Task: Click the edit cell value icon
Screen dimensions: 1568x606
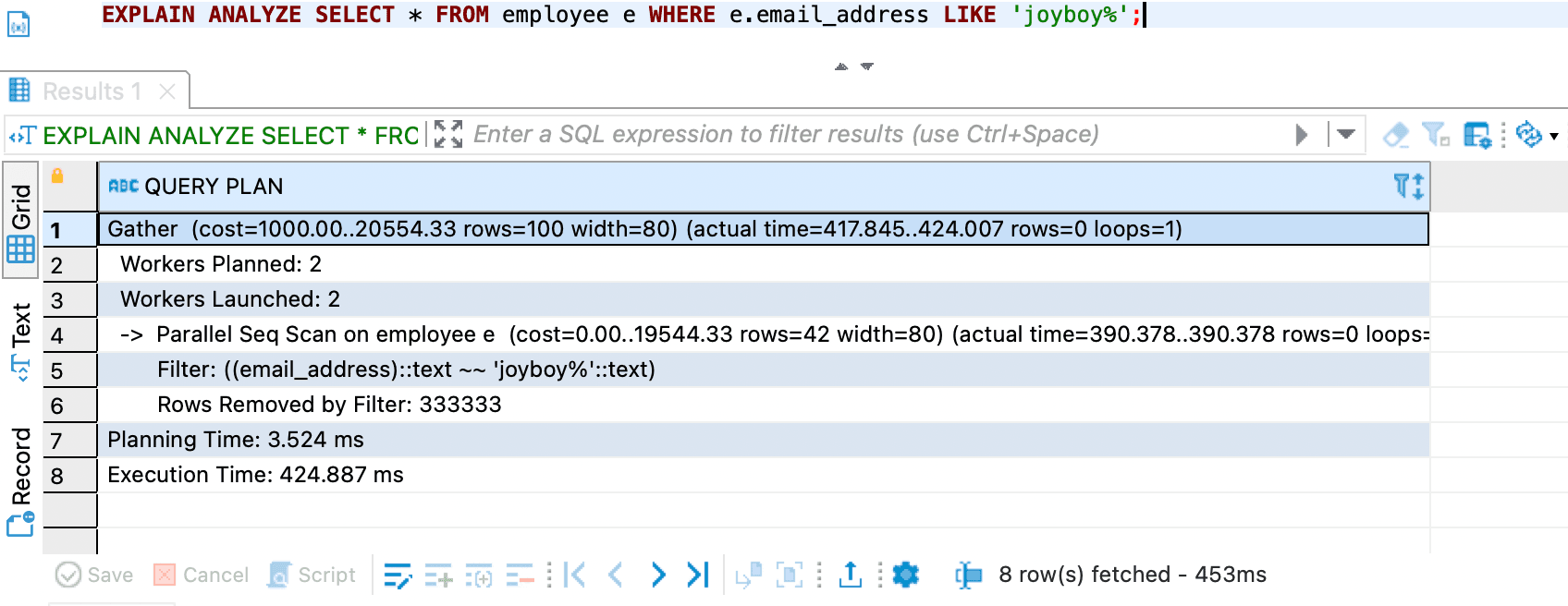Action: [x=398, y=576]
